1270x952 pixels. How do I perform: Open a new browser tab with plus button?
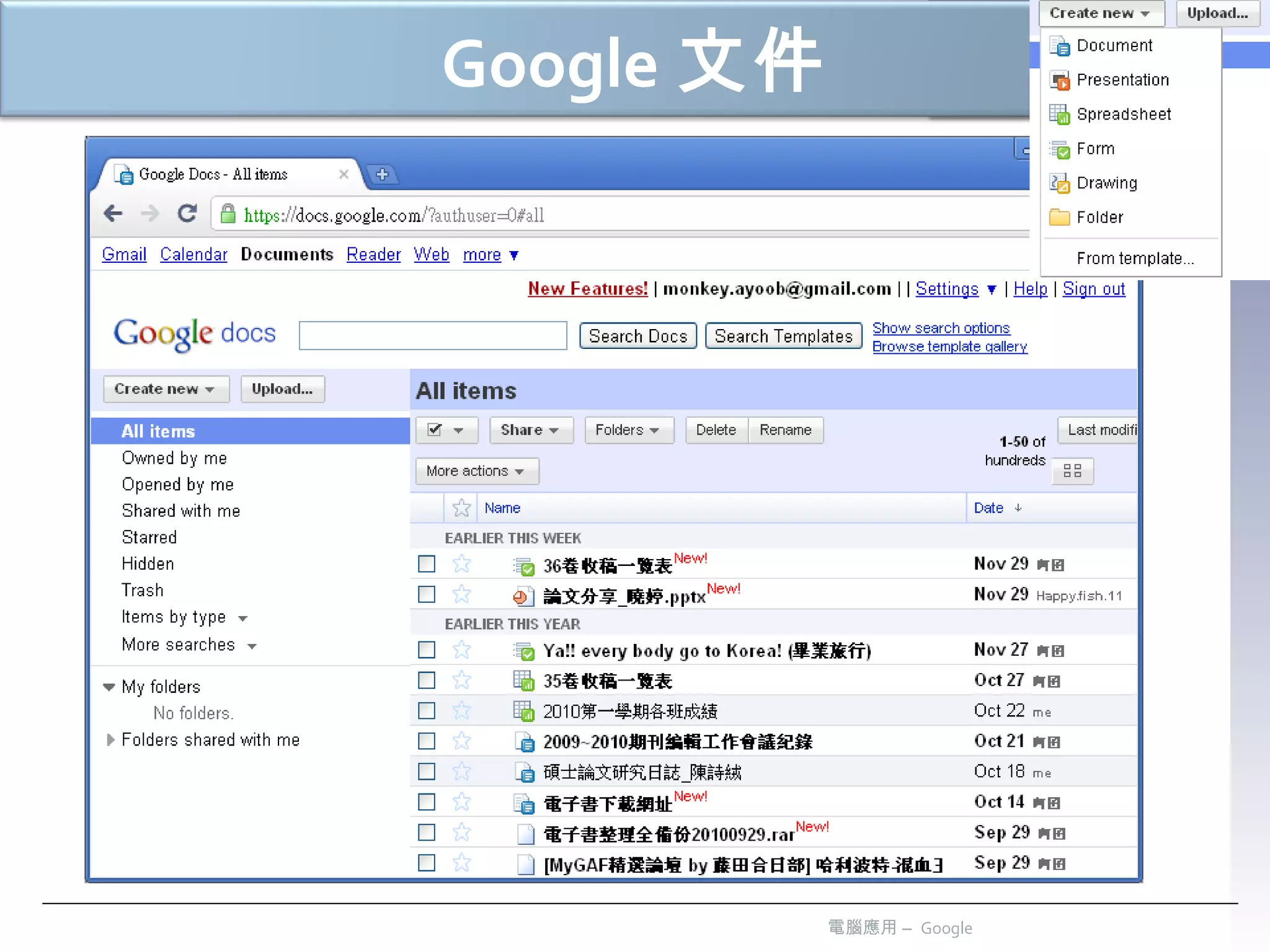(382, 174)
